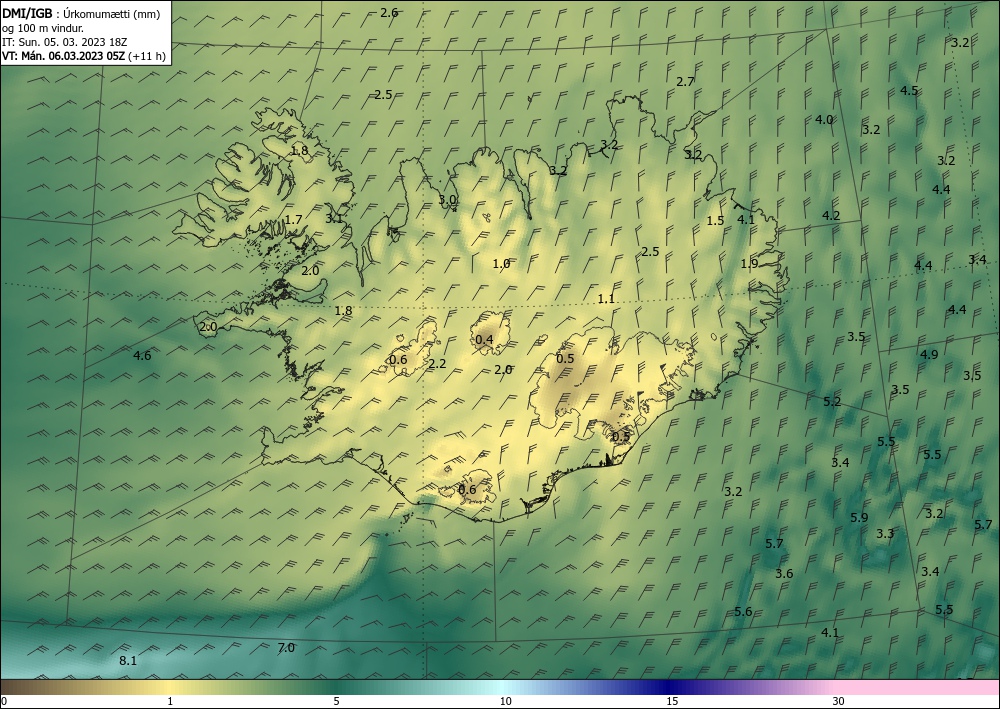
Task: Click the 7.0 value south of Iceland
Action: click(x=286, y=648)
